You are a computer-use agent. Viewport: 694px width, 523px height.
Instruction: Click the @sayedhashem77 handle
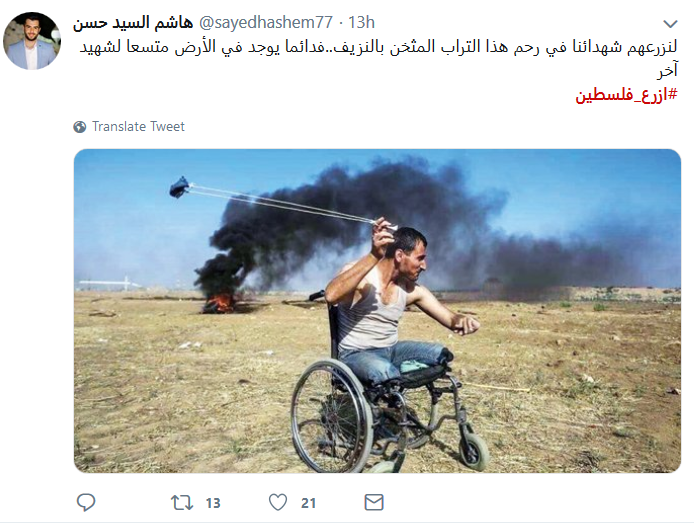tap(266, 22)
